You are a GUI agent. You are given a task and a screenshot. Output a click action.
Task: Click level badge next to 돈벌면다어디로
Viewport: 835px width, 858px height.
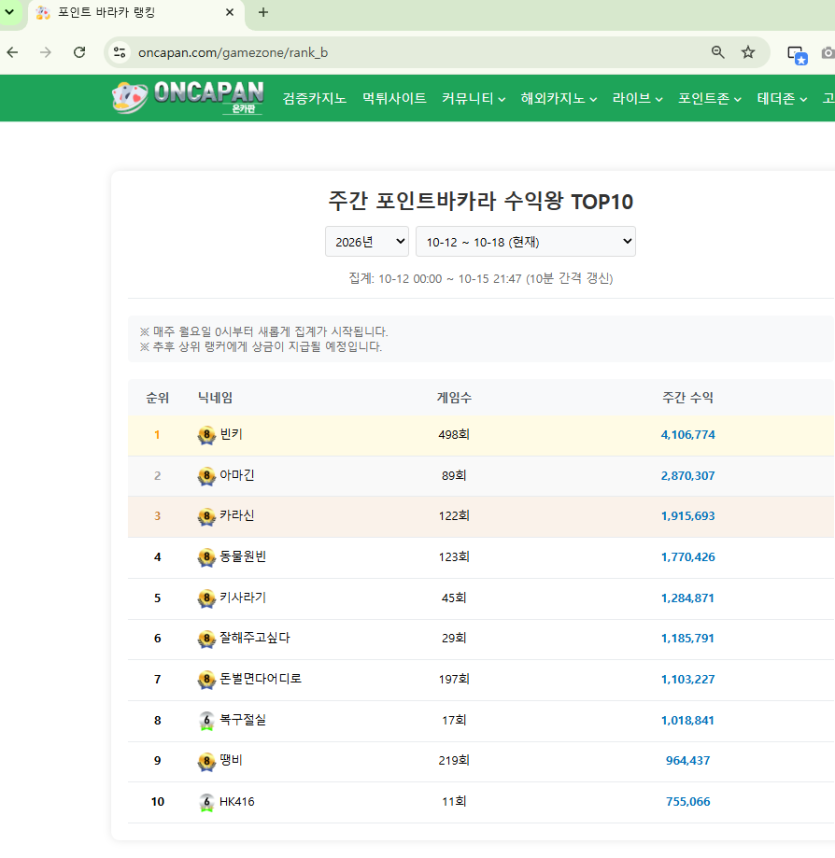pyautogui.click(x=206, y=680)
